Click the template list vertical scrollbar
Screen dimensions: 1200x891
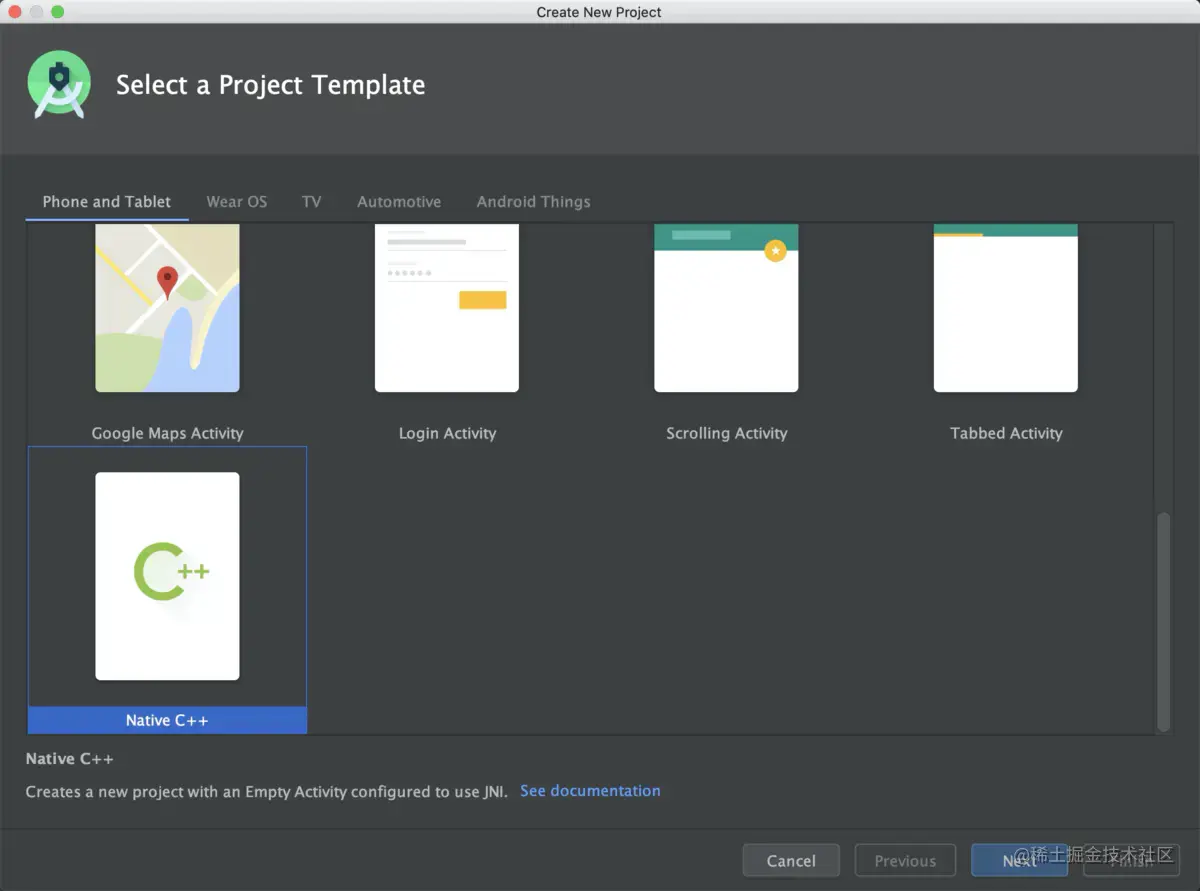(1163, 622)
